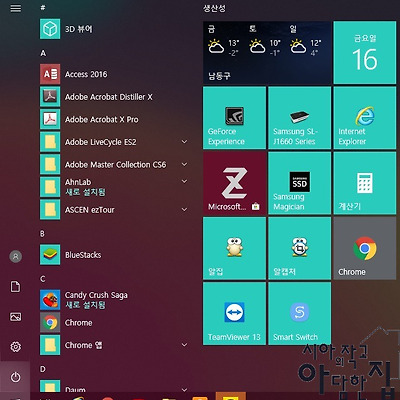Open Adobe Acrobat X Pro
Screen dimensions: 400x400
113,119
